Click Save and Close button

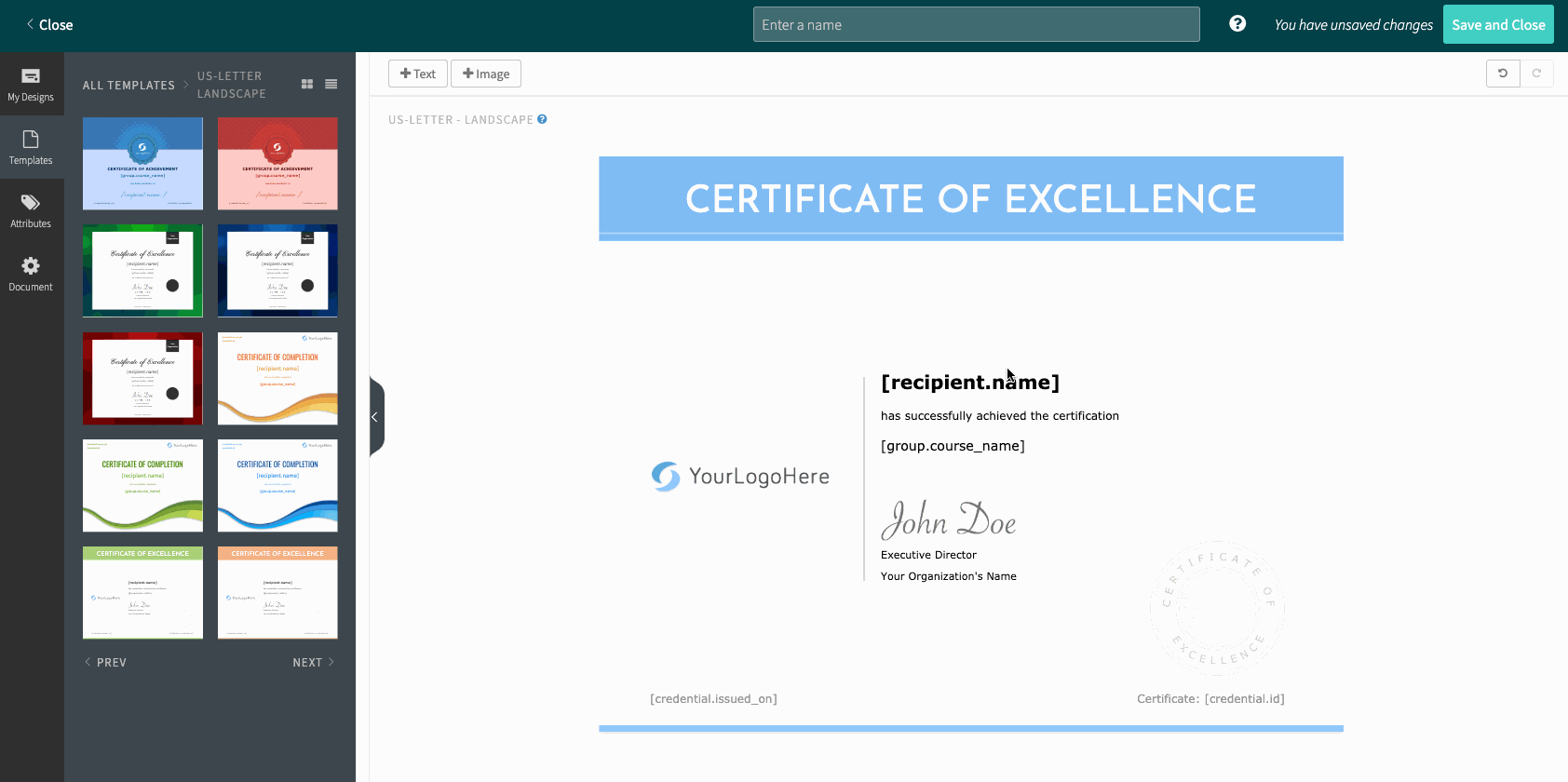[x=1497, y=25]
